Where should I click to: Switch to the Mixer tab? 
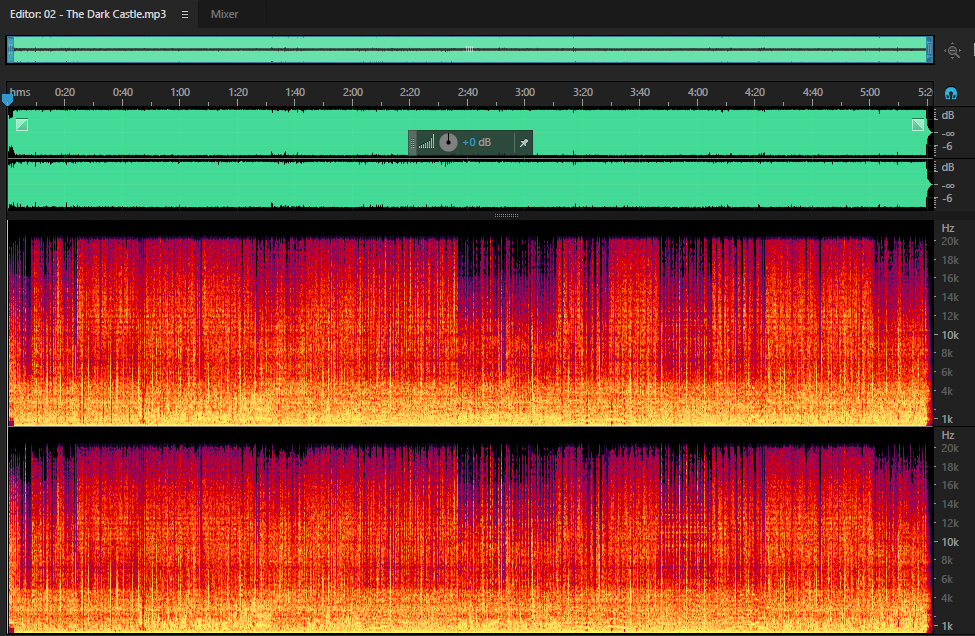224,14
